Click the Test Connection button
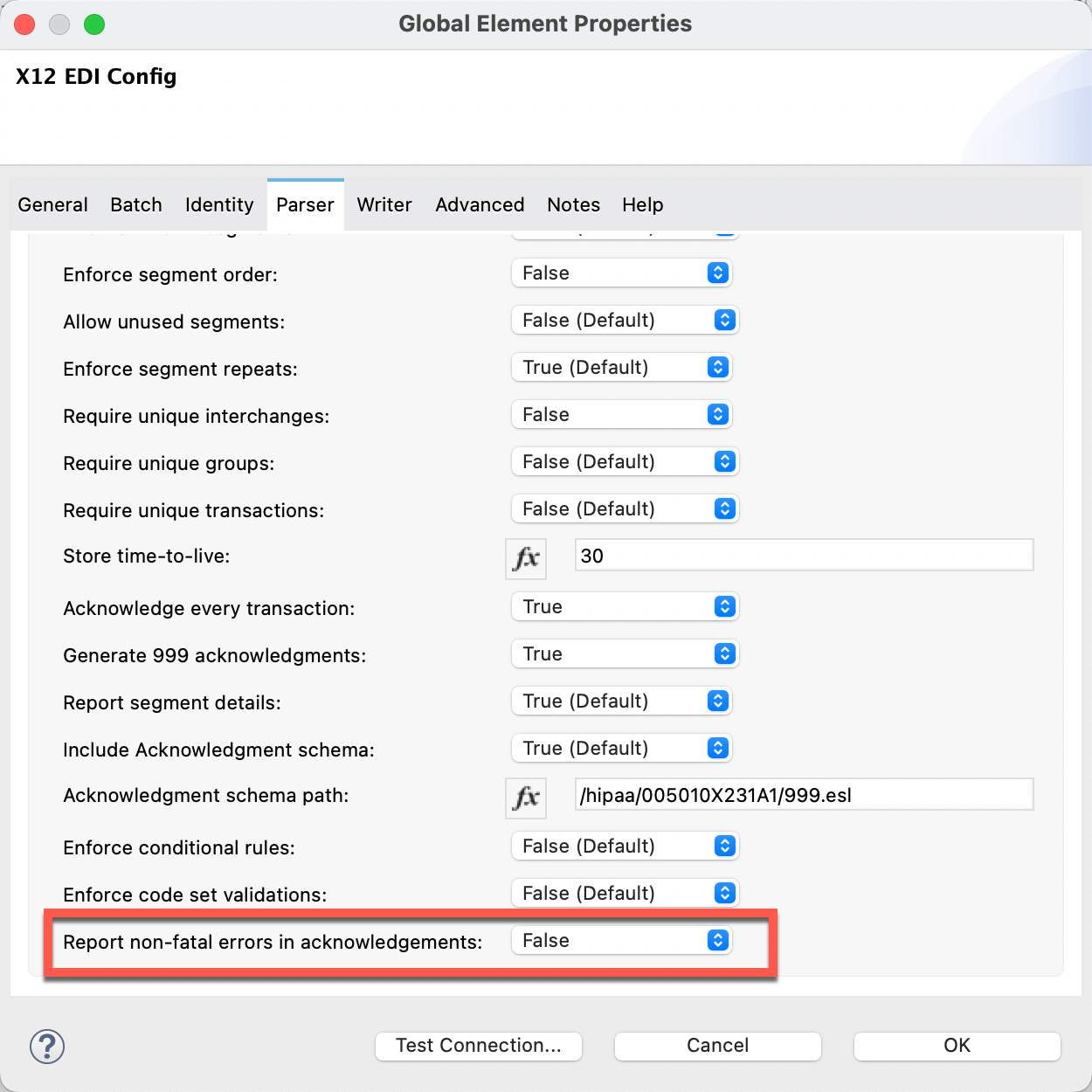 tap(479, 1046)
